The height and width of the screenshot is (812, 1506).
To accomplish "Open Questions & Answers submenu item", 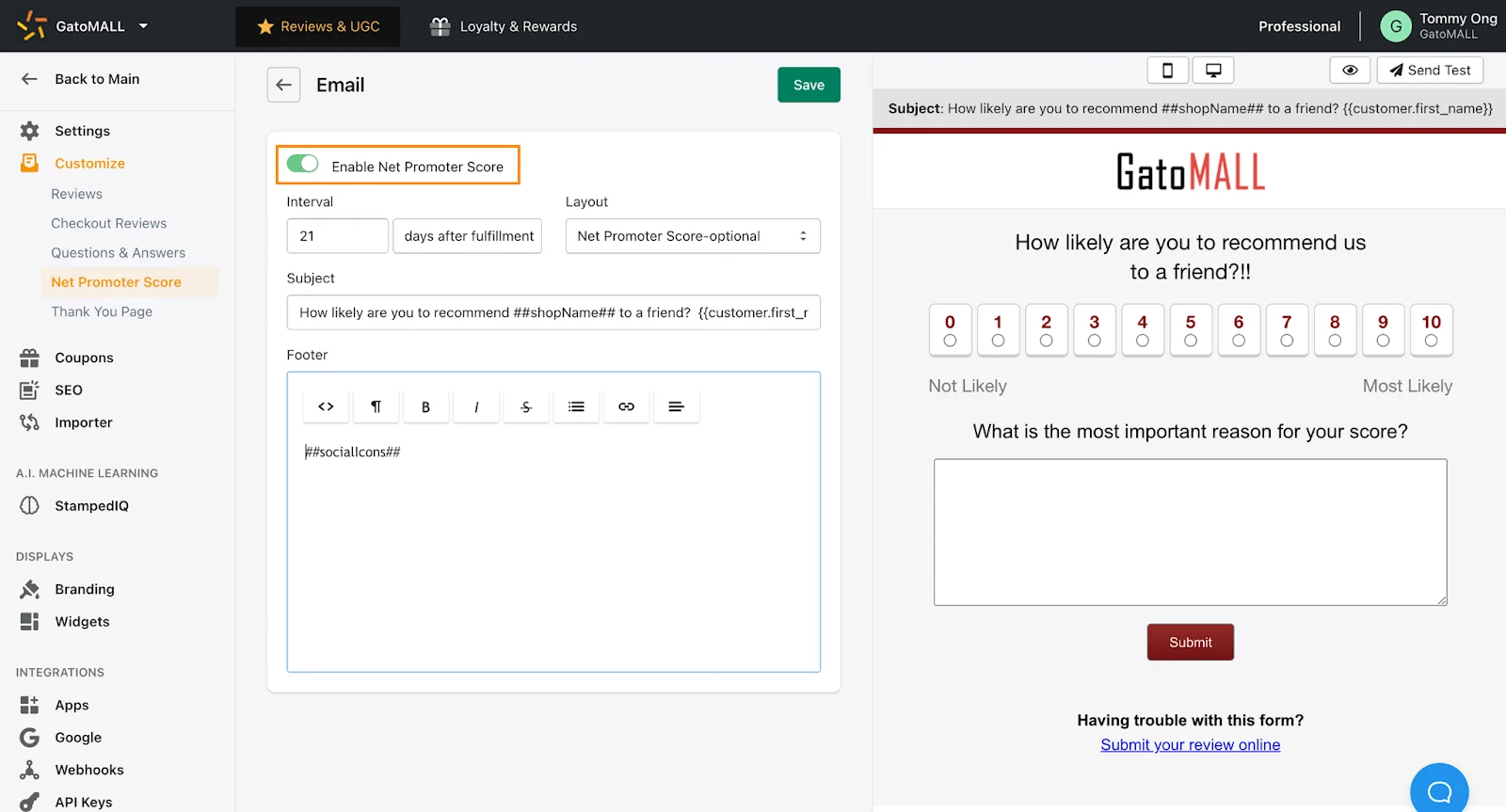I will tap(118, 252).
